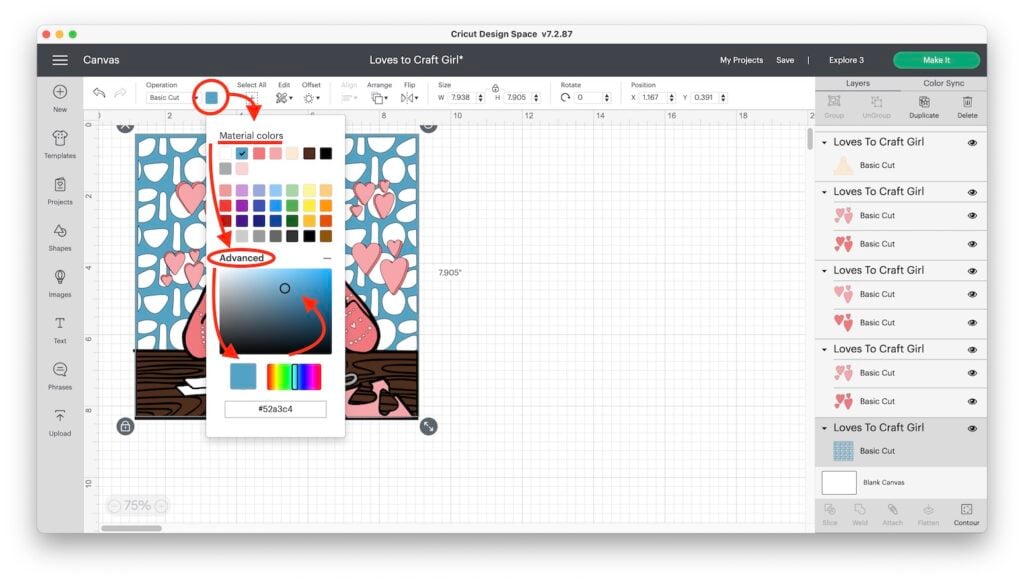Click the gray swatch under Material colors
Screen dimensions: 1024x582
225,169
